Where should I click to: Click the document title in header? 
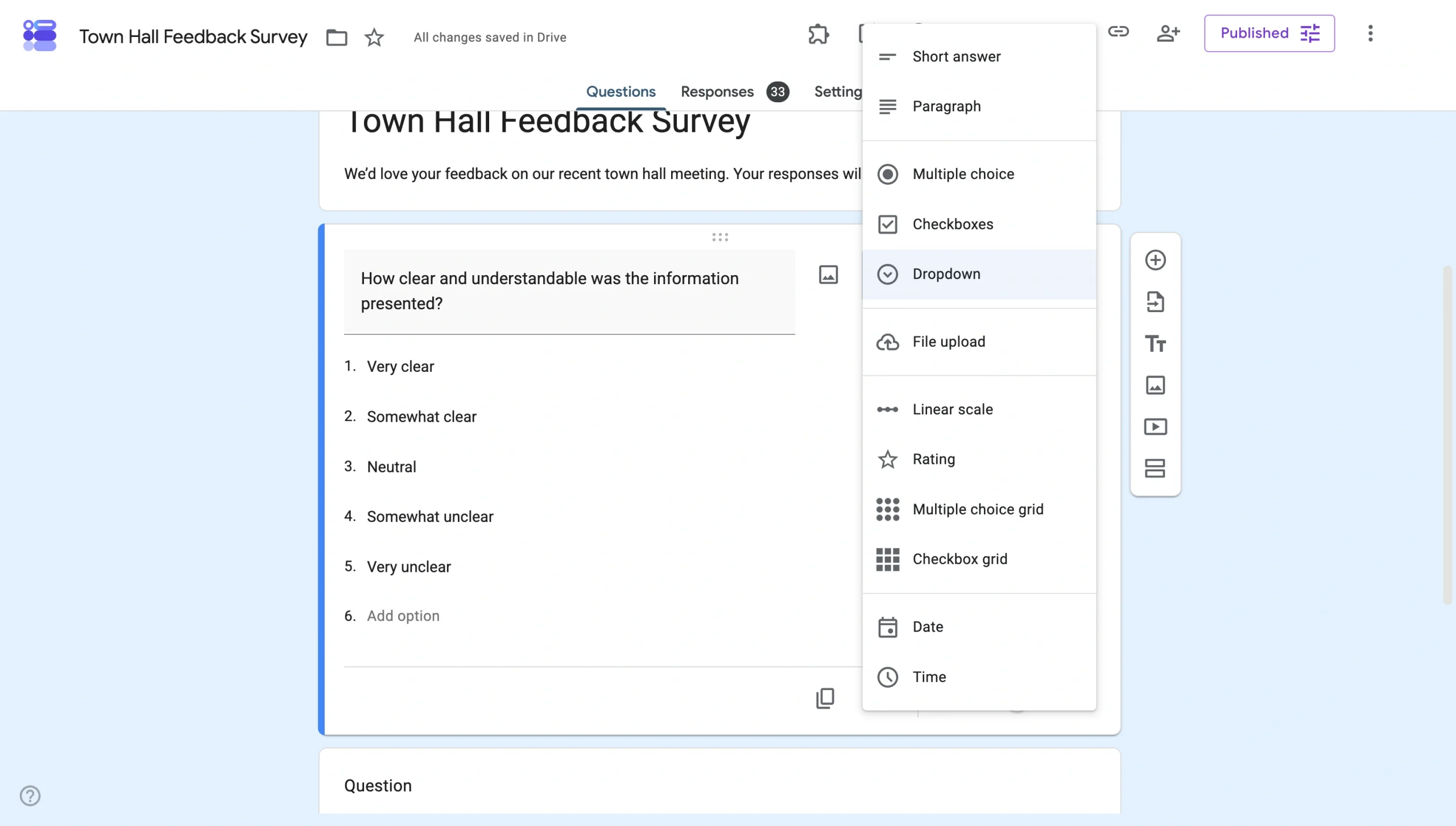pyautogui.click(x=193, y=37)
